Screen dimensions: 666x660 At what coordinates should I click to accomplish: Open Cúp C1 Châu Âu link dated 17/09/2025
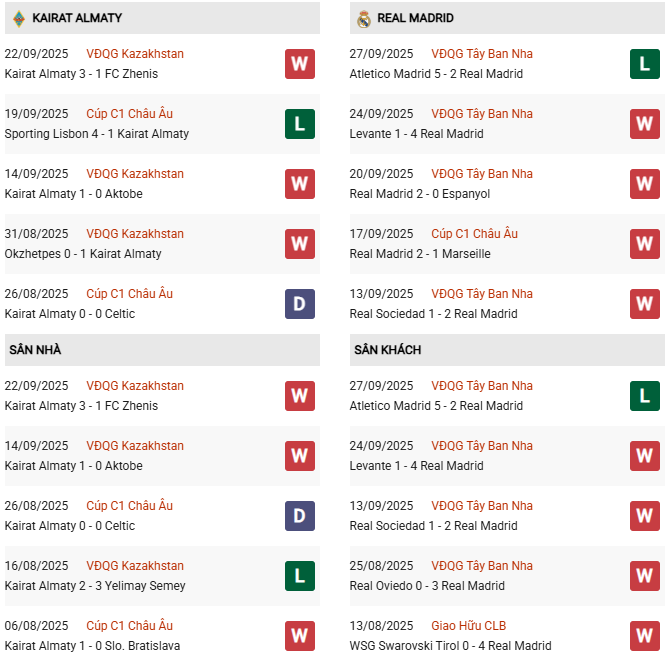pyautogui.click(x=474, y=234)
